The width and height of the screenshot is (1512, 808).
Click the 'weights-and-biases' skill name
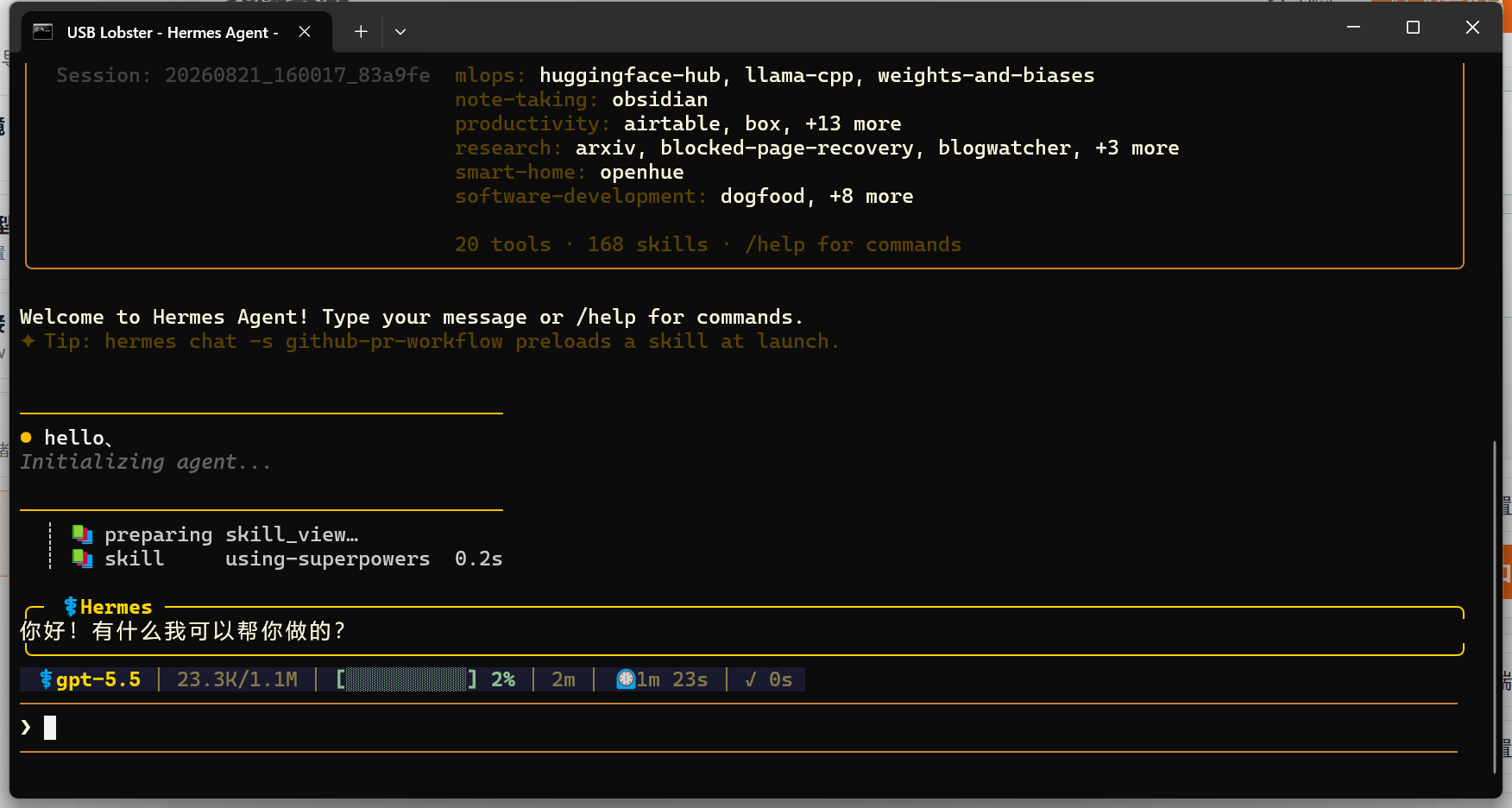tap(986, 75)
